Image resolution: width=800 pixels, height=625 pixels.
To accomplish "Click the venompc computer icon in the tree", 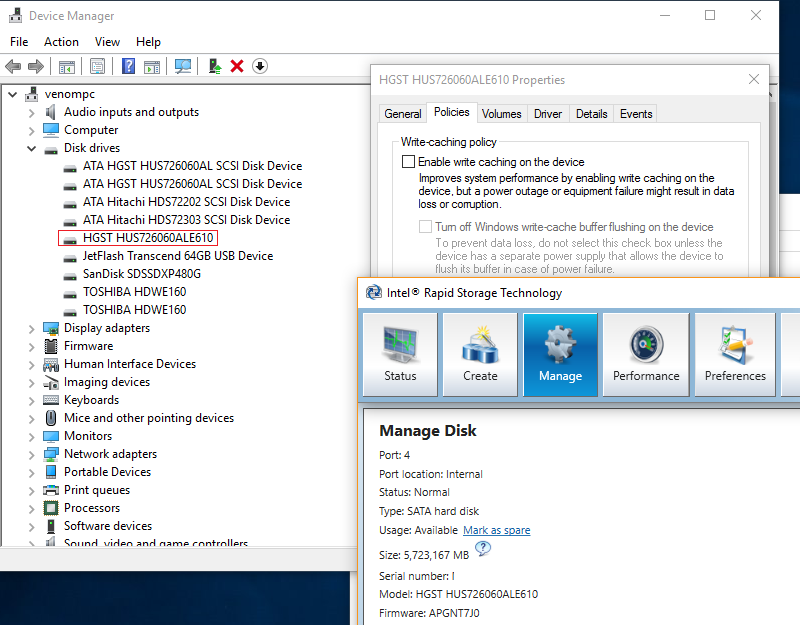I will [x=32, y=94].
